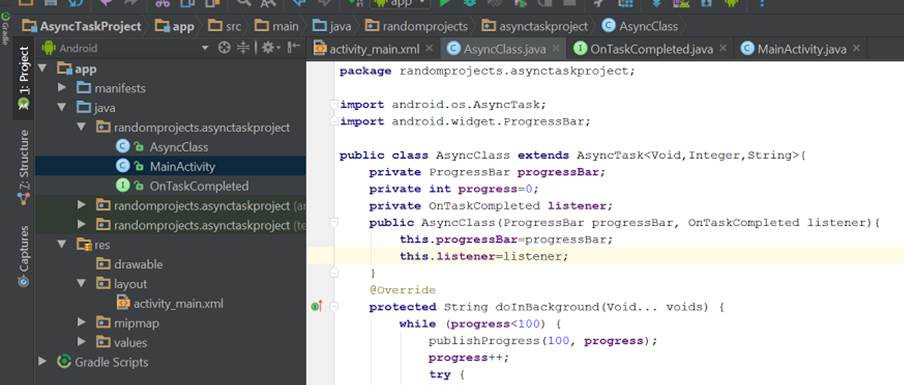Select the drawable folder in tree
The height and width of the screenshot is (385, 904).
click(x=138, y=264)
